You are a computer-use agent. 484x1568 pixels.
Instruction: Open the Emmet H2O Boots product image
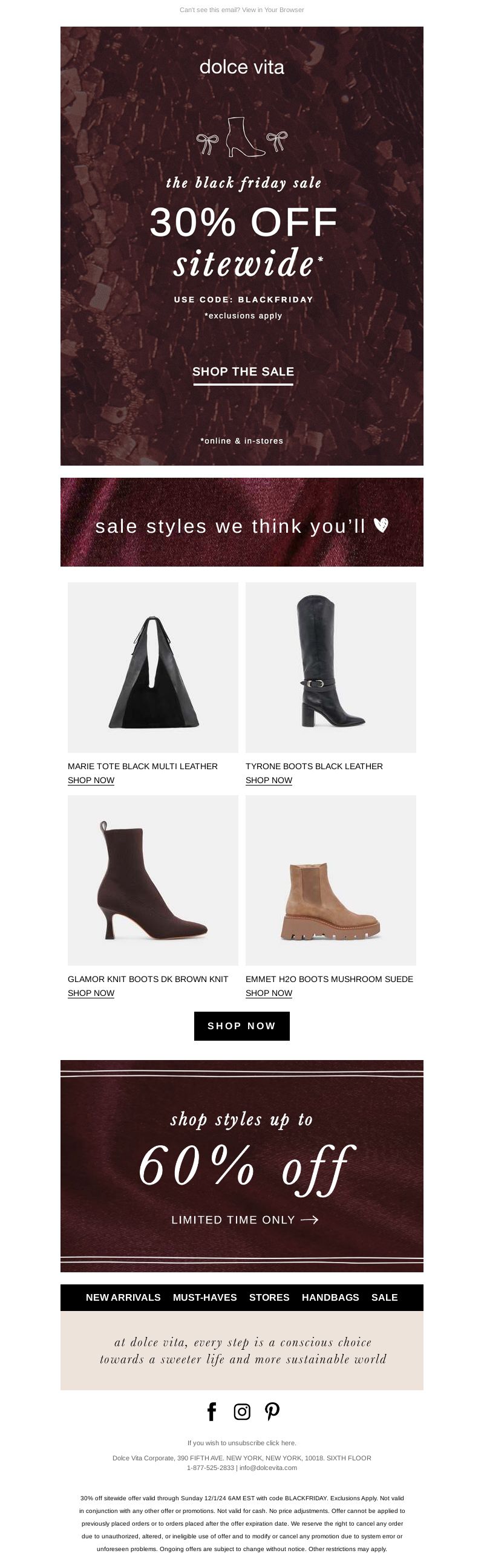click(x=330, y=880)
